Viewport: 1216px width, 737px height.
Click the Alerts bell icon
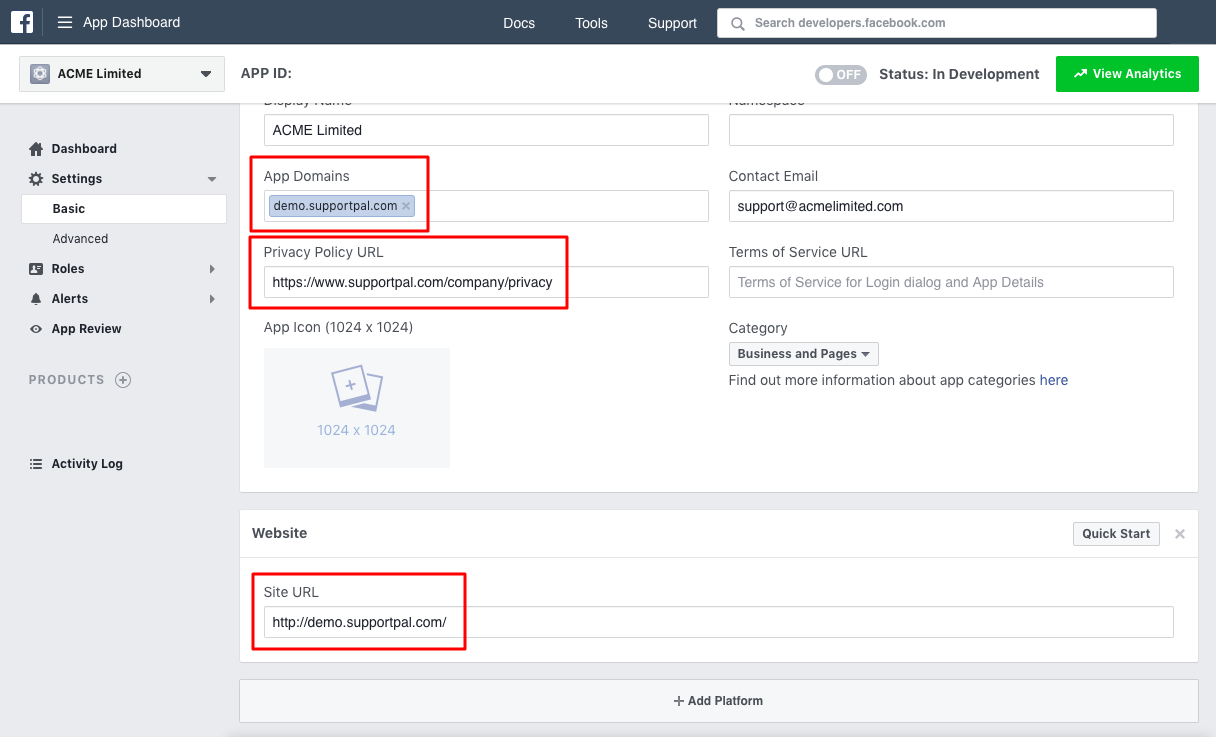click(x=36, y=299)
